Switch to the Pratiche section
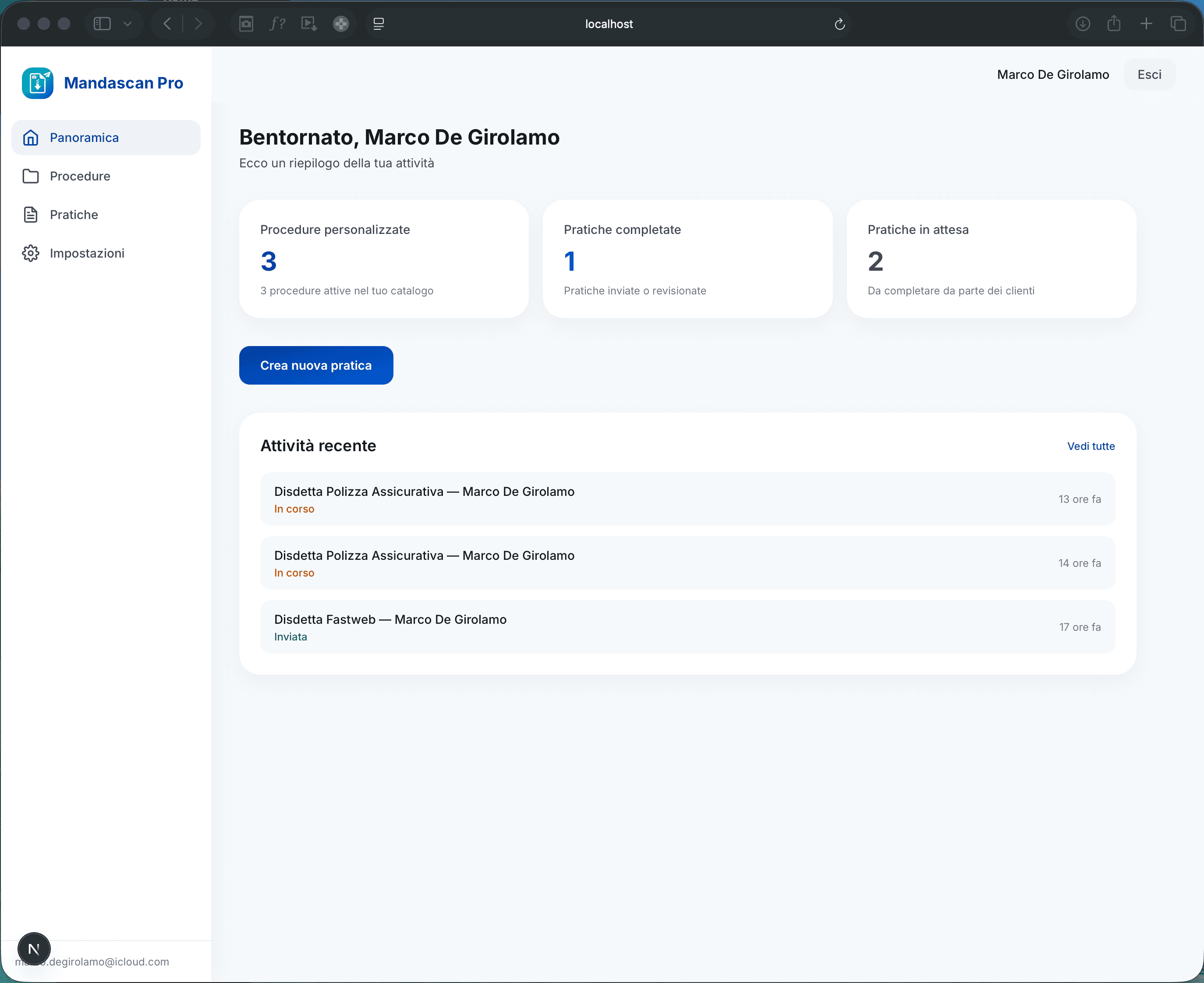This screenshot has width=1204, height=983. click(x=74, y=214)
